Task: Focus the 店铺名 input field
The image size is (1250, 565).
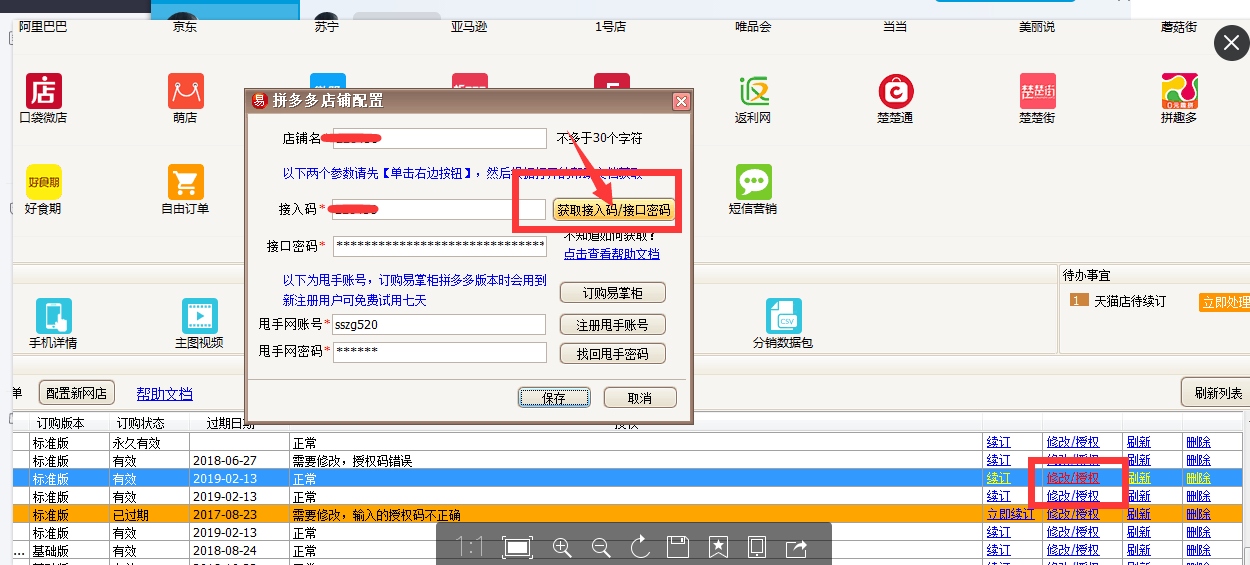Action: pyautogui.click(x=440, y=138)
